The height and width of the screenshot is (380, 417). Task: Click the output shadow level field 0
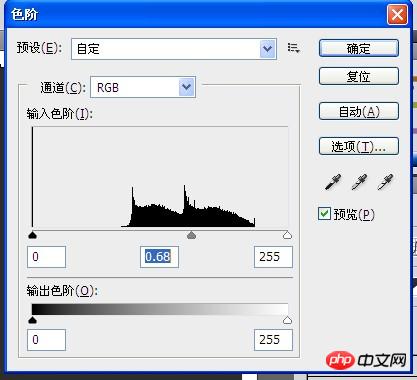click(x=46, y=340)
